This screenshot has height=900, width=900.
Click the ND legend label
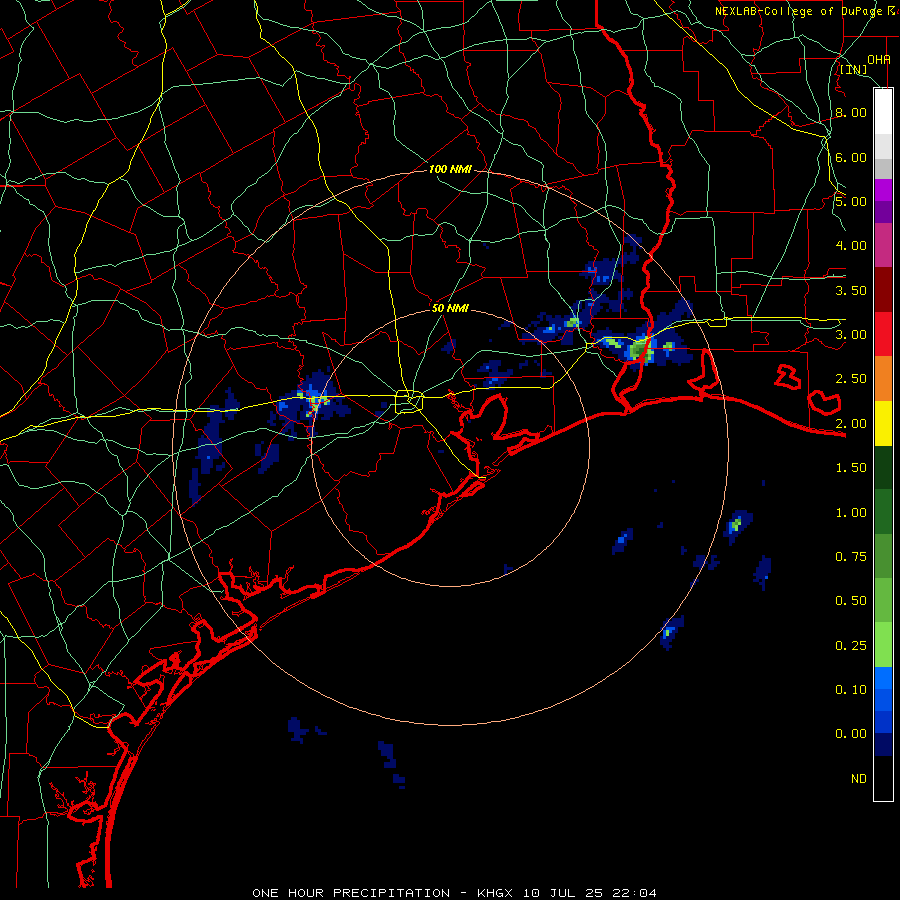click(x=859, y=779)
